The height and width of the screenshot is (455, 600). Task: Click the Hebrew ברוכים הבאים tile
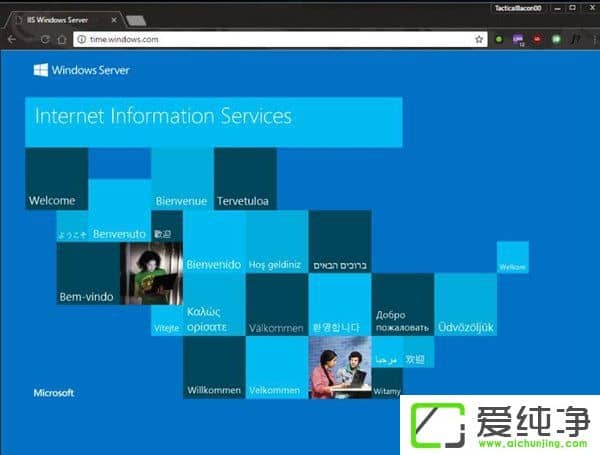pyautogui.click(x=340, y=242)
